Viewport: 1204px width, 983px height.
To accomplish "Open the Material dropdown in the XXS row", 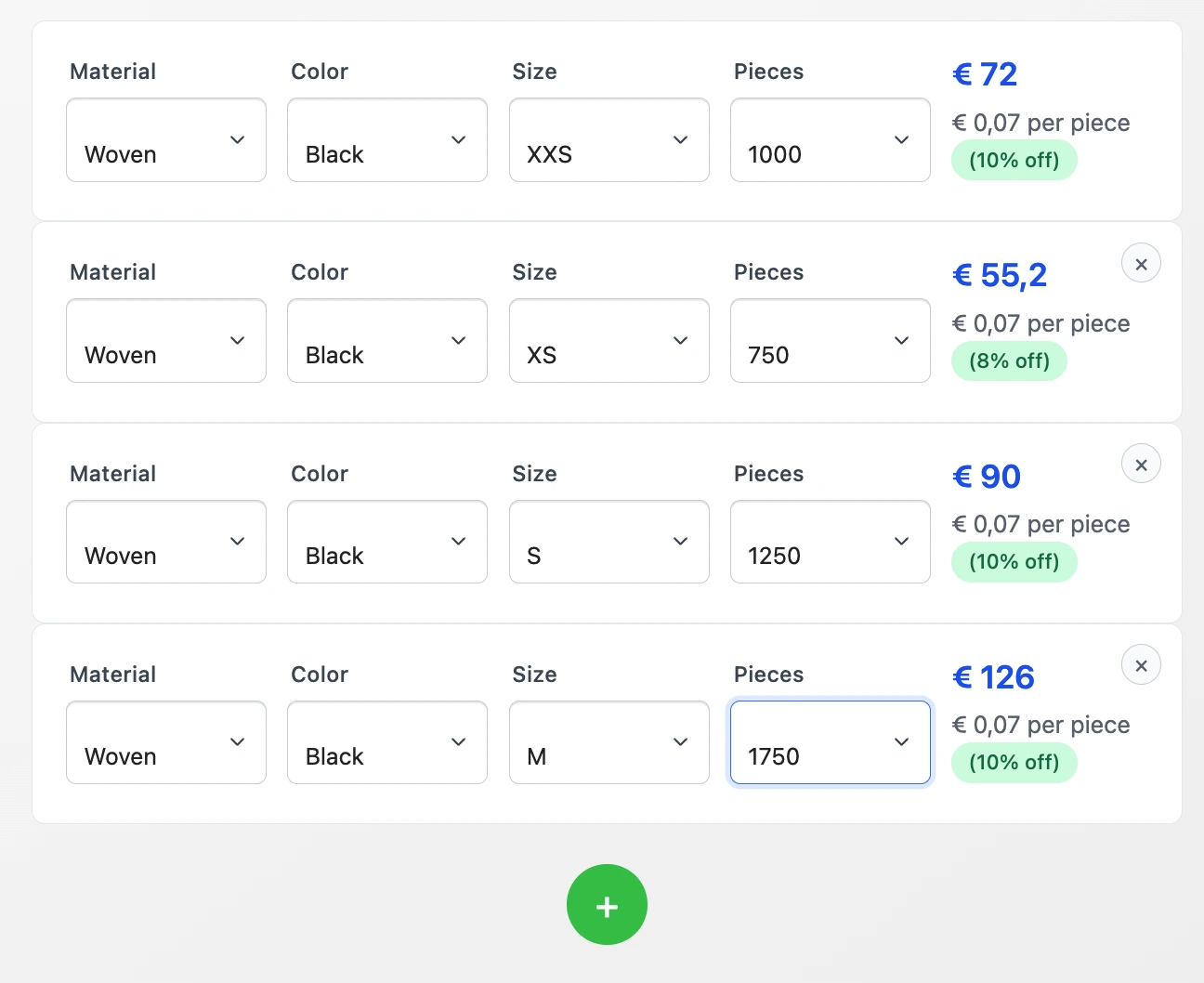I will point(166,140).
